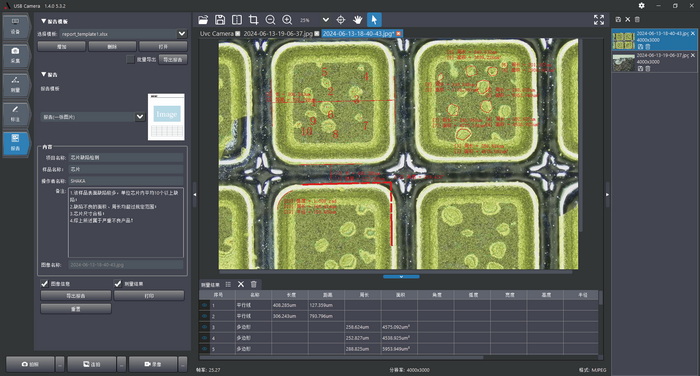Open the 设备 (Device) sidebar tab
The height and width of the screenshot is (376, 700).
16,26
